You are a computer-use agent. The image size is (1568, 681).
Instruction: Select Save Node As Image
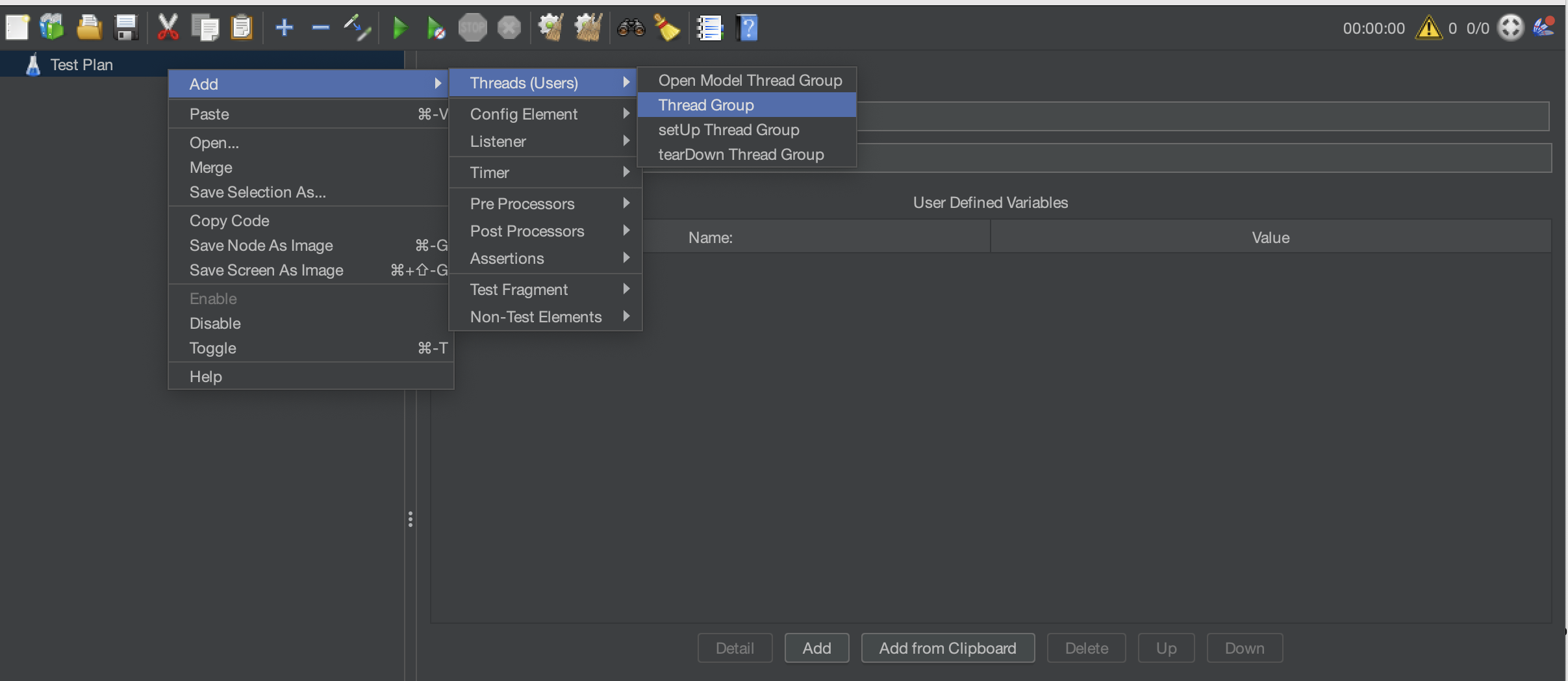pyautogui.click(x=261, y=245)
